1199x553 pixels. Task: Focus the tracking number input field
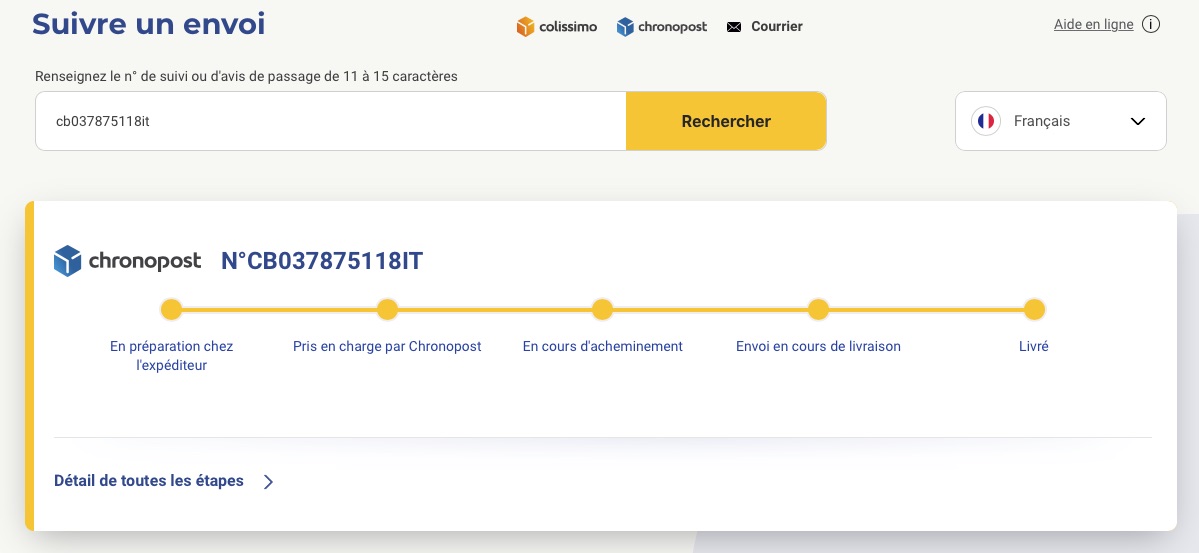pyautogui.click(x=331, y=121)
